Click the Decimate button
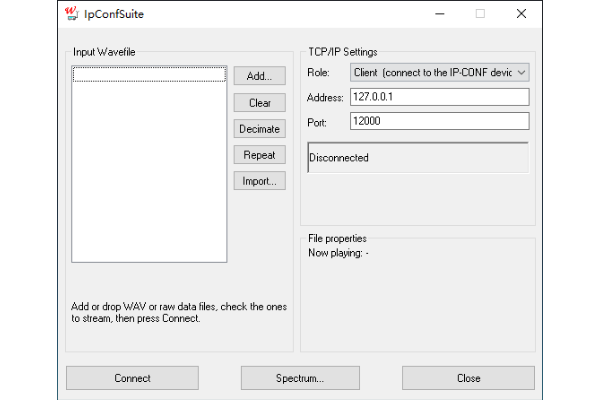This screenshot has width=600, height=400. point(259,129)
